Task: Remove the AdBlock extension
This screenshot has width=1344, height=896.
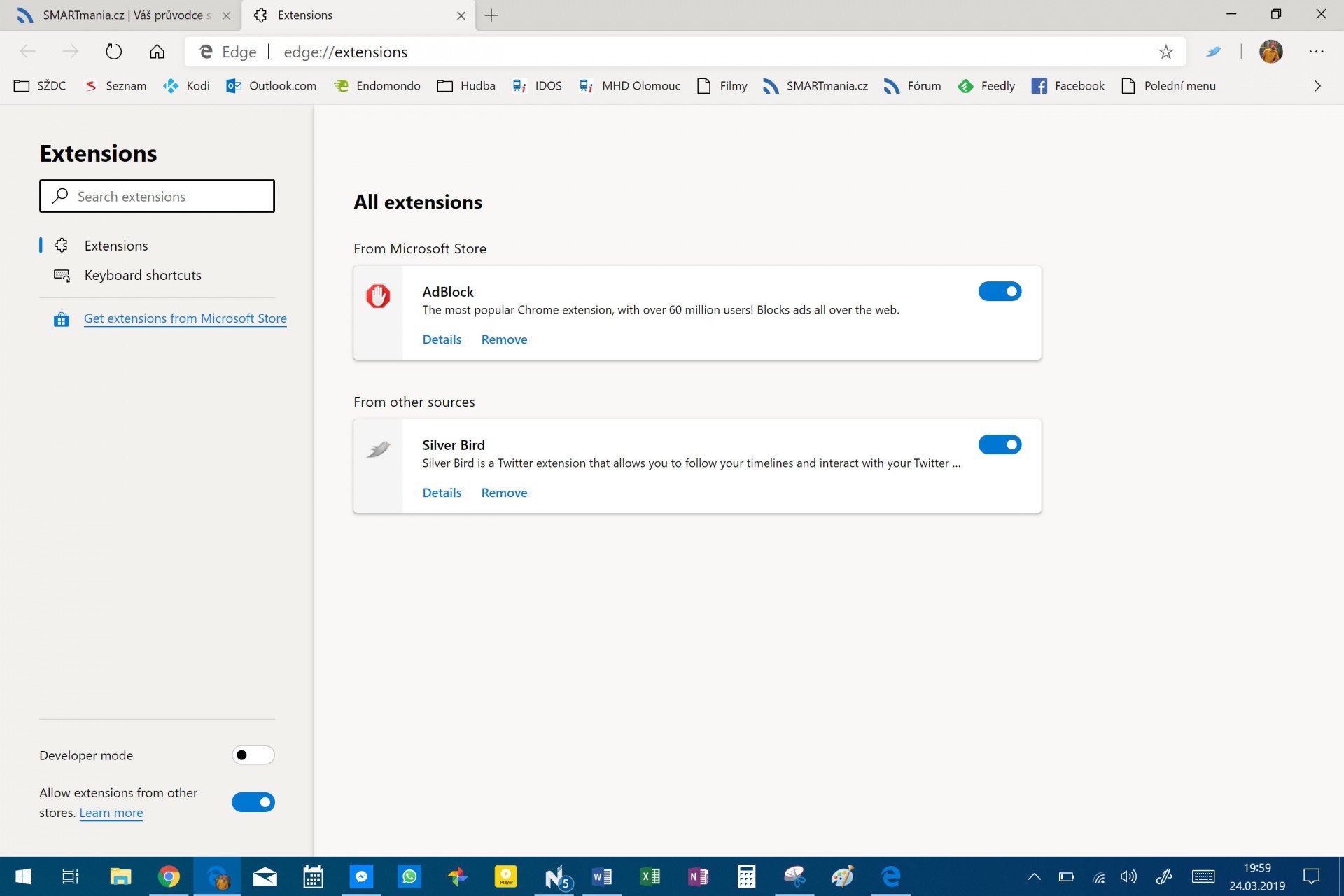Action: coord(504,339)
